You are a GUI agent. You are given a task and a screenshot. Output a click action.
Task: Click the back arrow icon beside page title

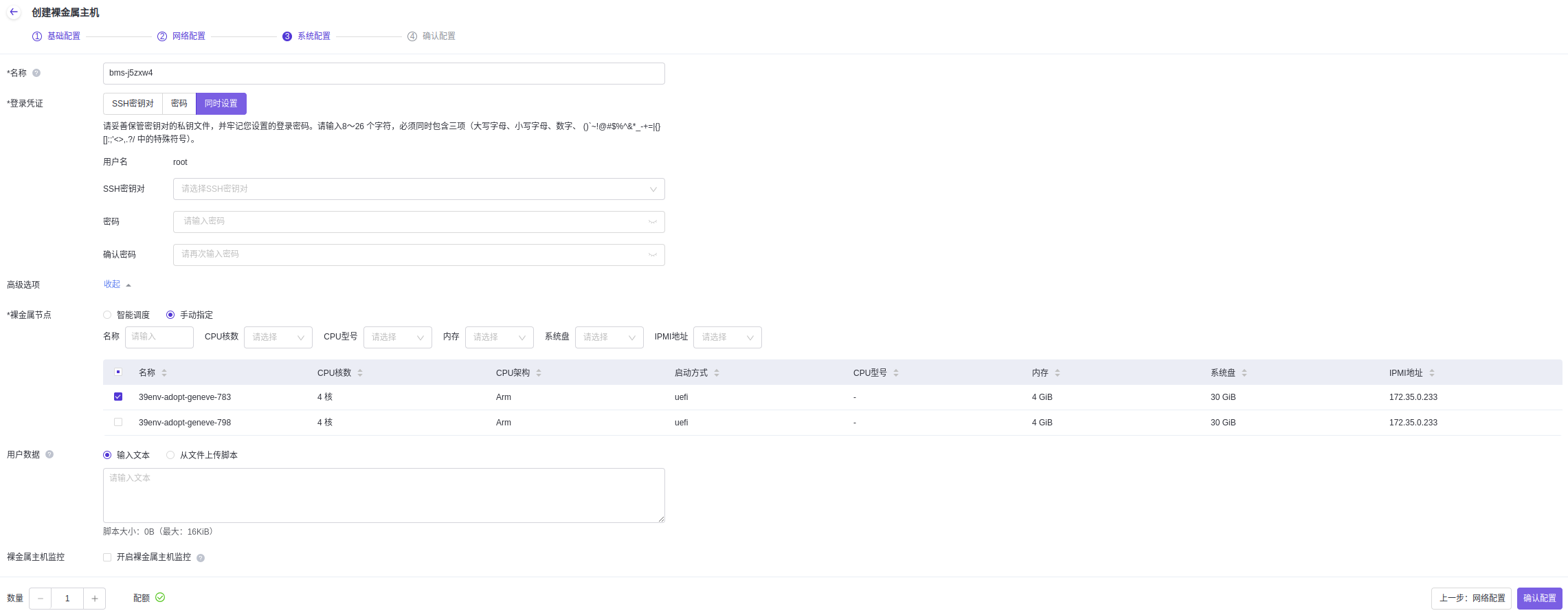point(14,12)
